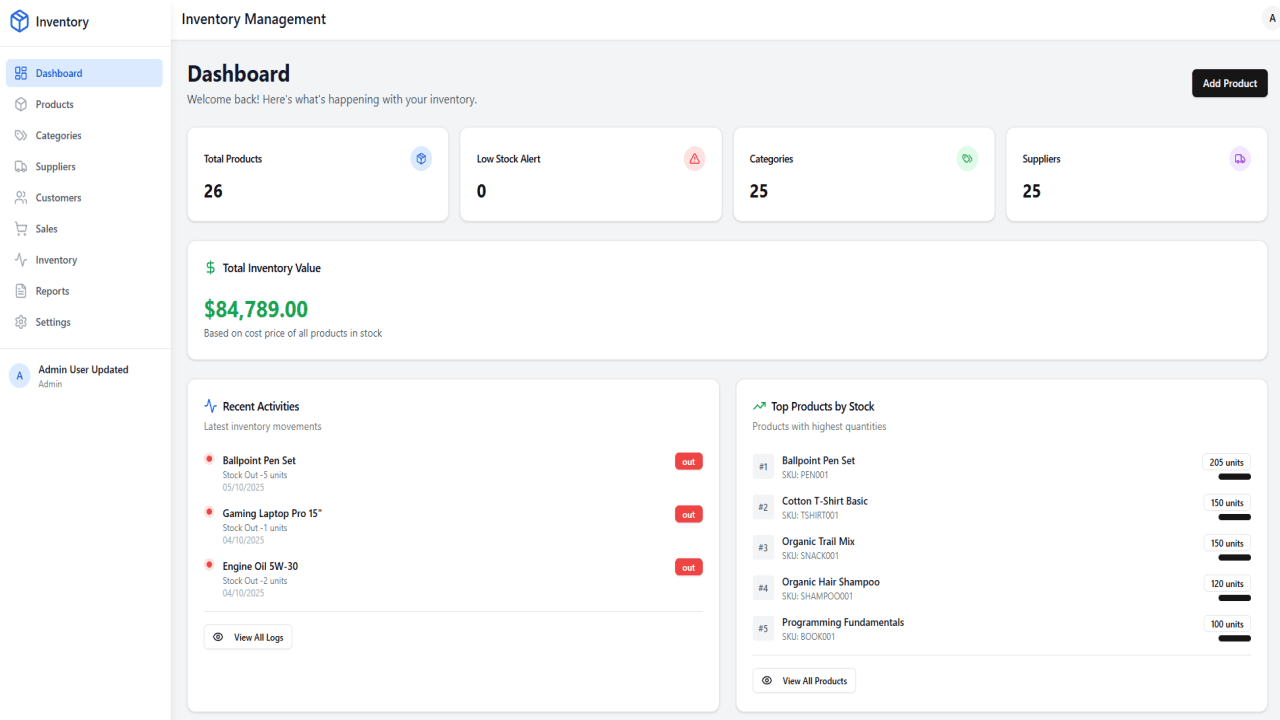Click the Reports document icon in sidebar
The width and height of the screenshot is (1280, 720).
21,291
